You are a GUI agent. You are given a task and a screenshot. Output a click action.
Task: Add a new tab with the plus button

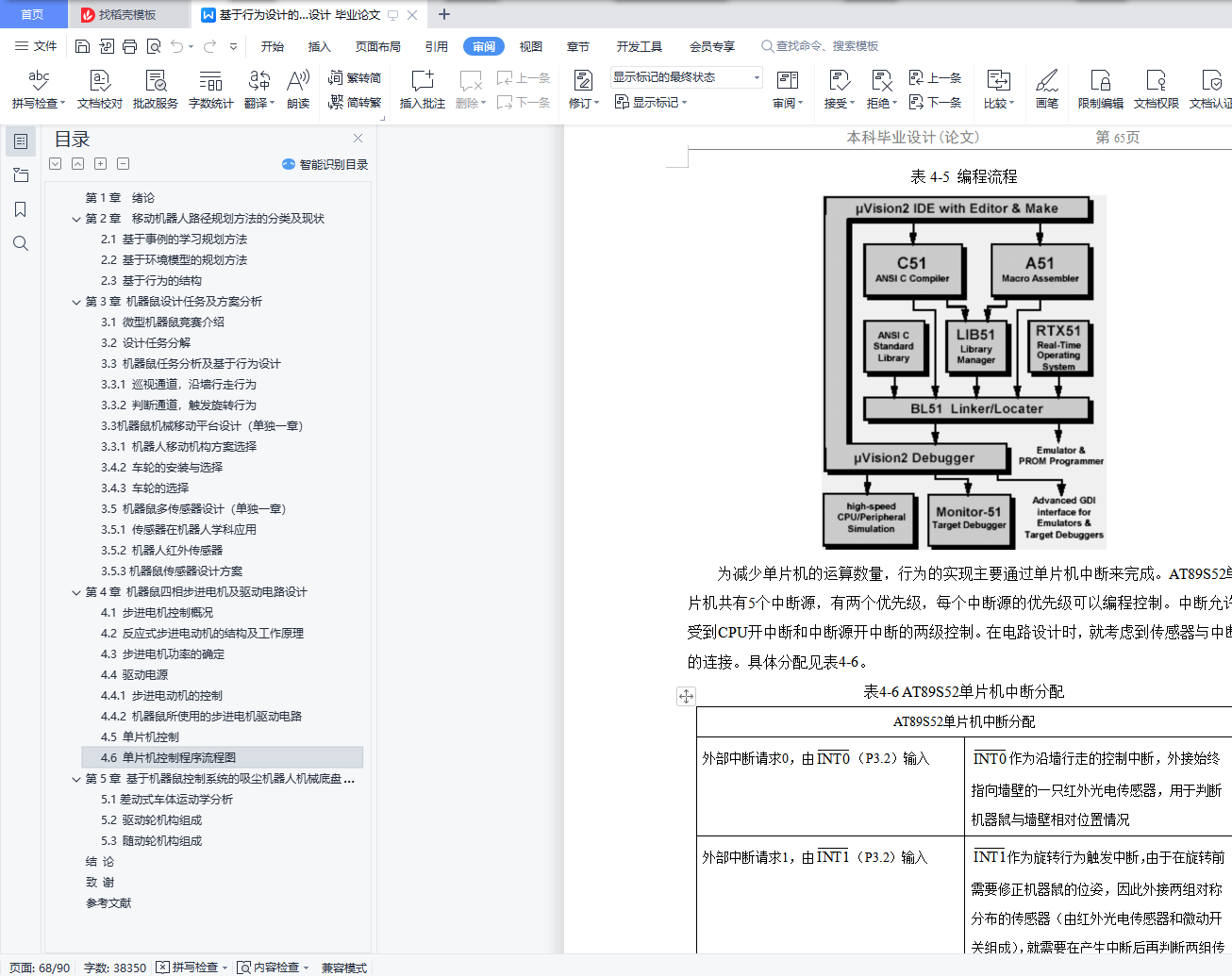(x=444, y=14)
